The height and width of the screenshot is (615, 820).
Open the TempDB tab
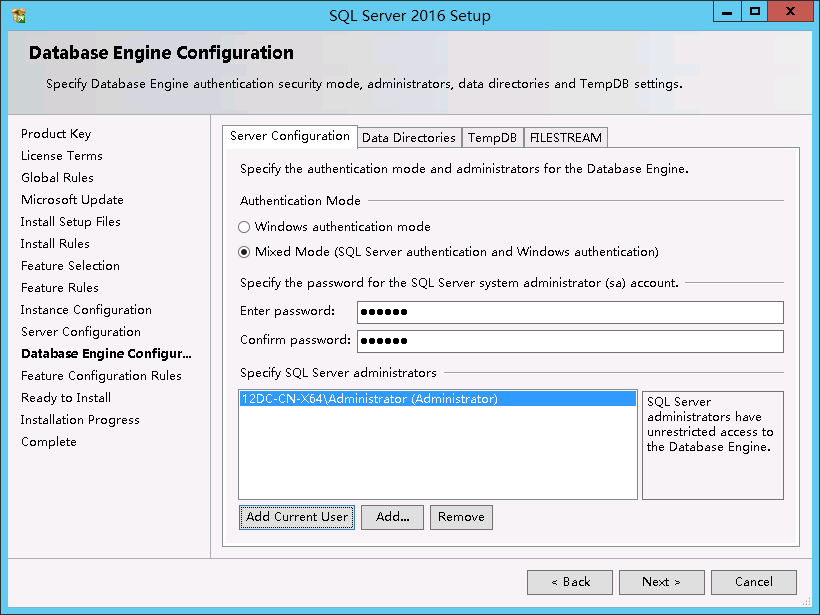pos(492,138)
